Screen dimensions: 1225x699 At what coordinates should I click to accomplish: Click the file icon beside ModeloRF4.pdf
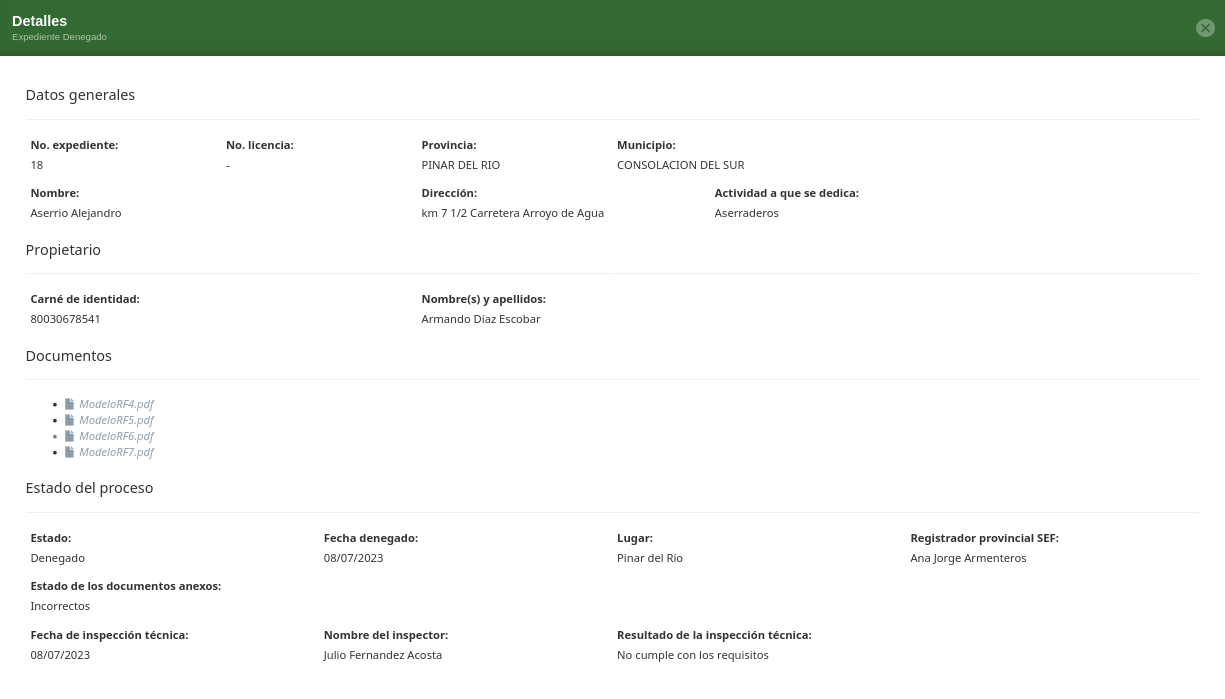click(x=69, y=404)
